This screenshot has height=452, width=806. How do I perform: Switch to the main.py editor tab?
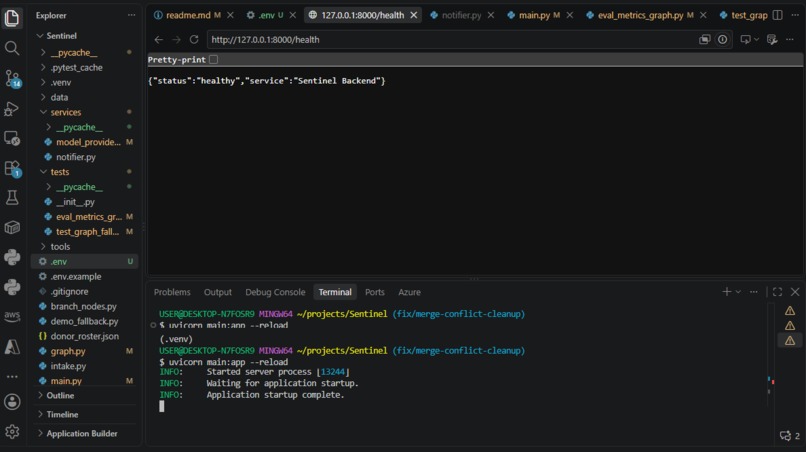534,15
